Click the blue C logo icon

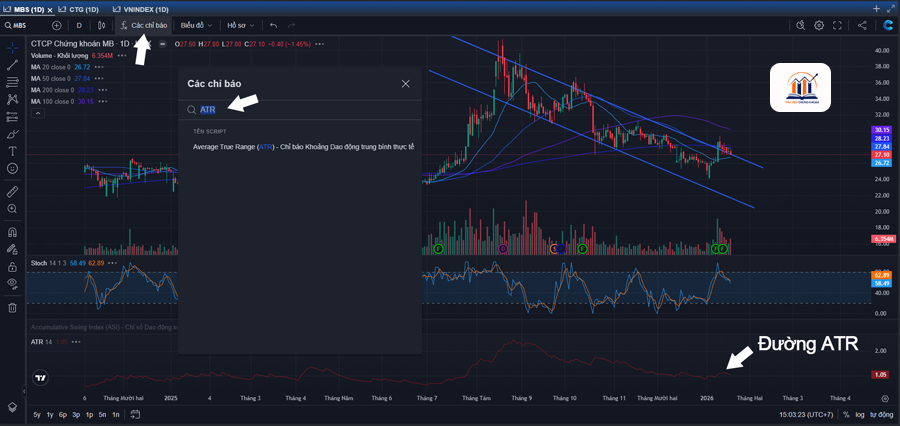(x=887, y=25)
